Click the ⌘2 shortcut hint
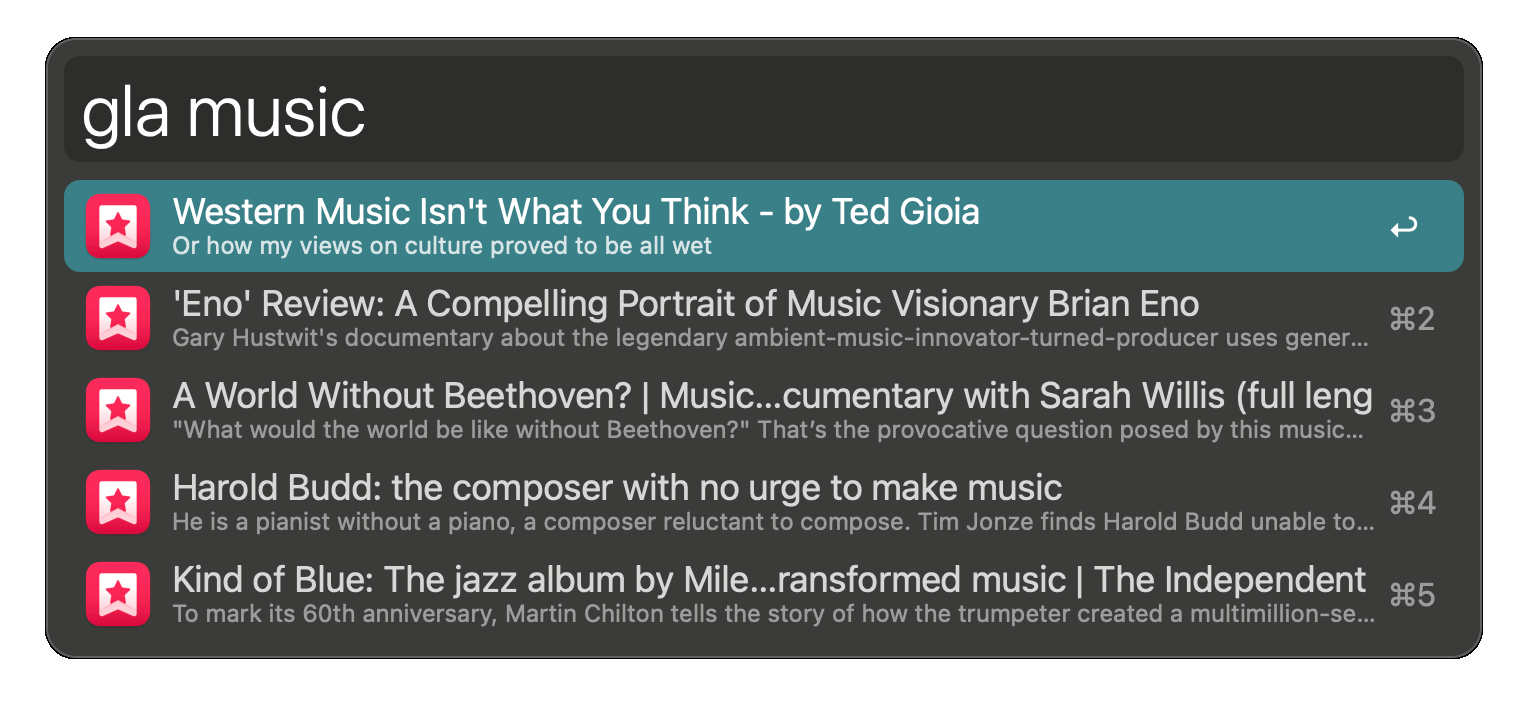The image size is (1528, 712). (x=1412, y=319)
